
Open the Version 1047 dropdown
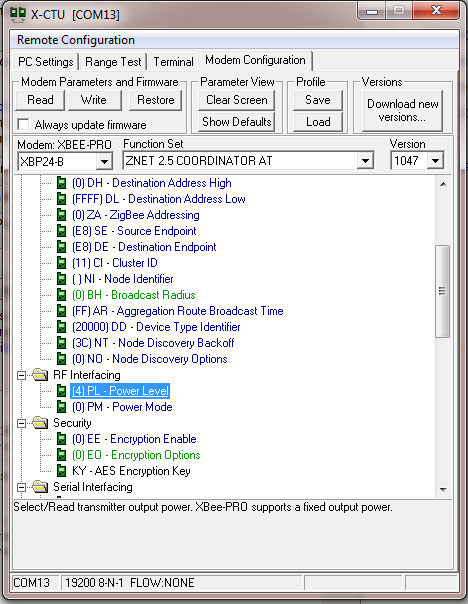coord(435,161)
